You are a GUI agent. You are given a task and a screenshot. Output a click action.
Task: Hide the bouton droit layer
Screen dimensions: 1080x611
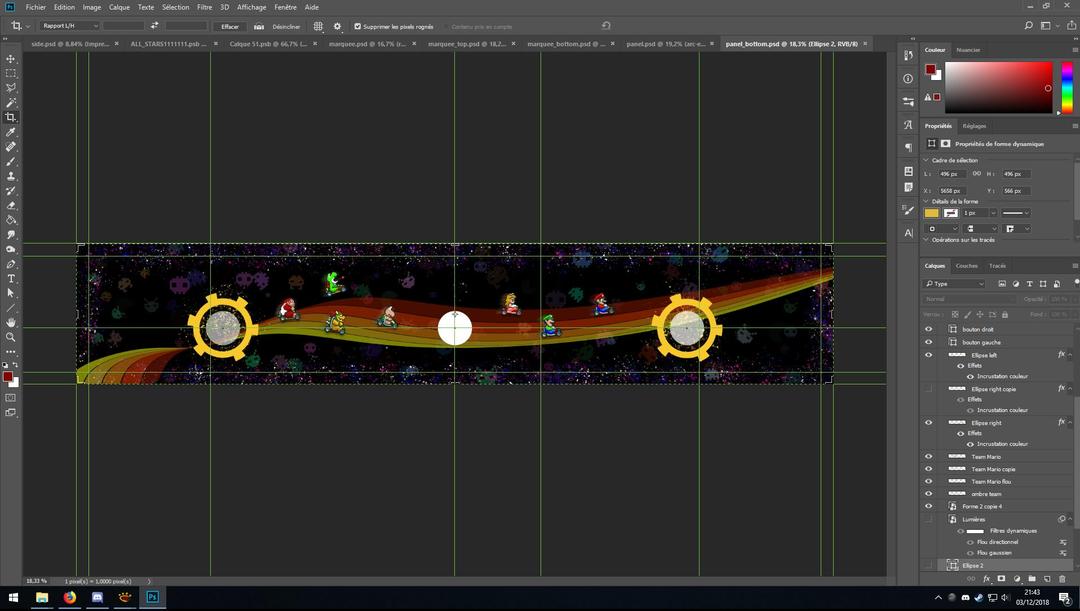pos(928,329)
